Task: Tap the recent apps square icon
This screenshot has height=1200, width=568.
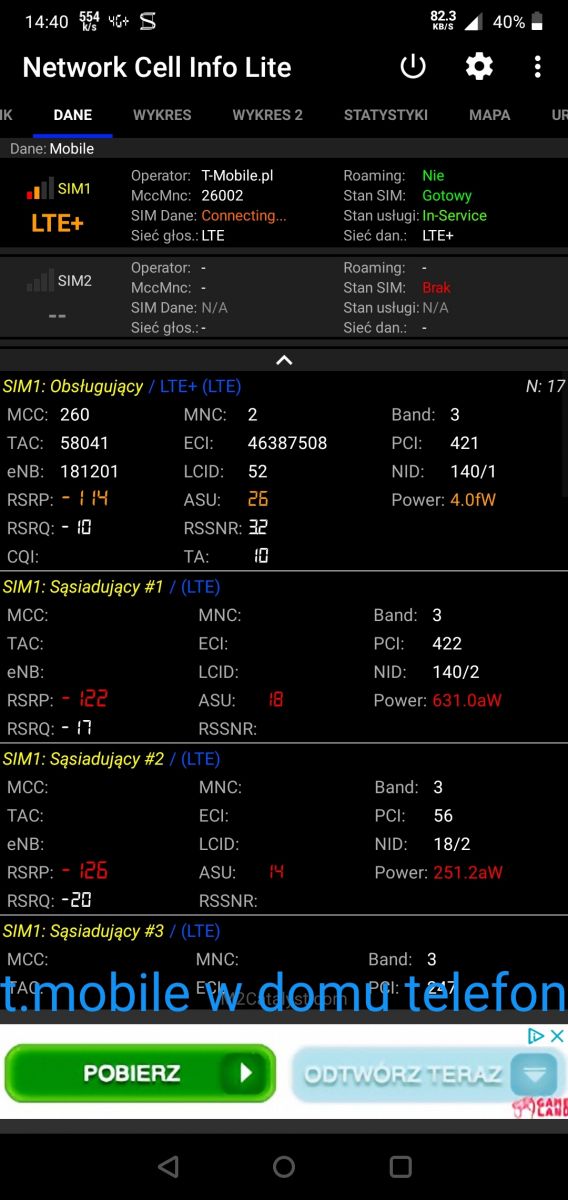Action: coord(400,1166)
